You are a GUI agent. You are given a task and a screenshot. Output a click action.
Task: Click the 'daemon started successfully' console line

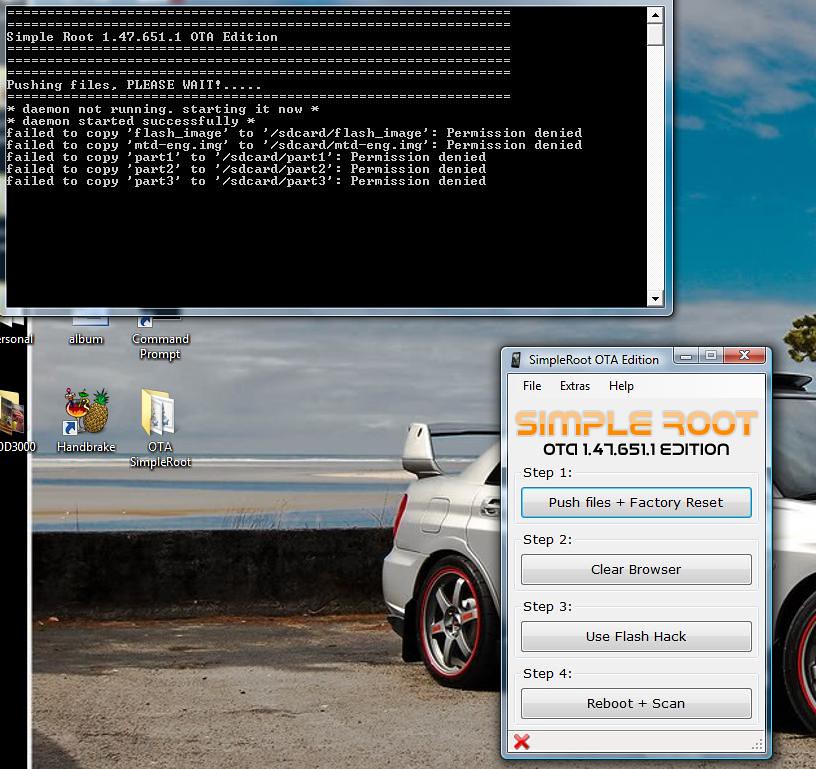[131, 121]
